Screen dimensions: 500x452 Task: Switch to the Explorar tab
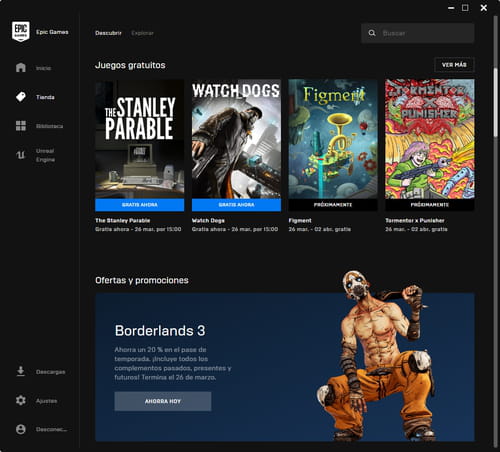pos(142,33)
